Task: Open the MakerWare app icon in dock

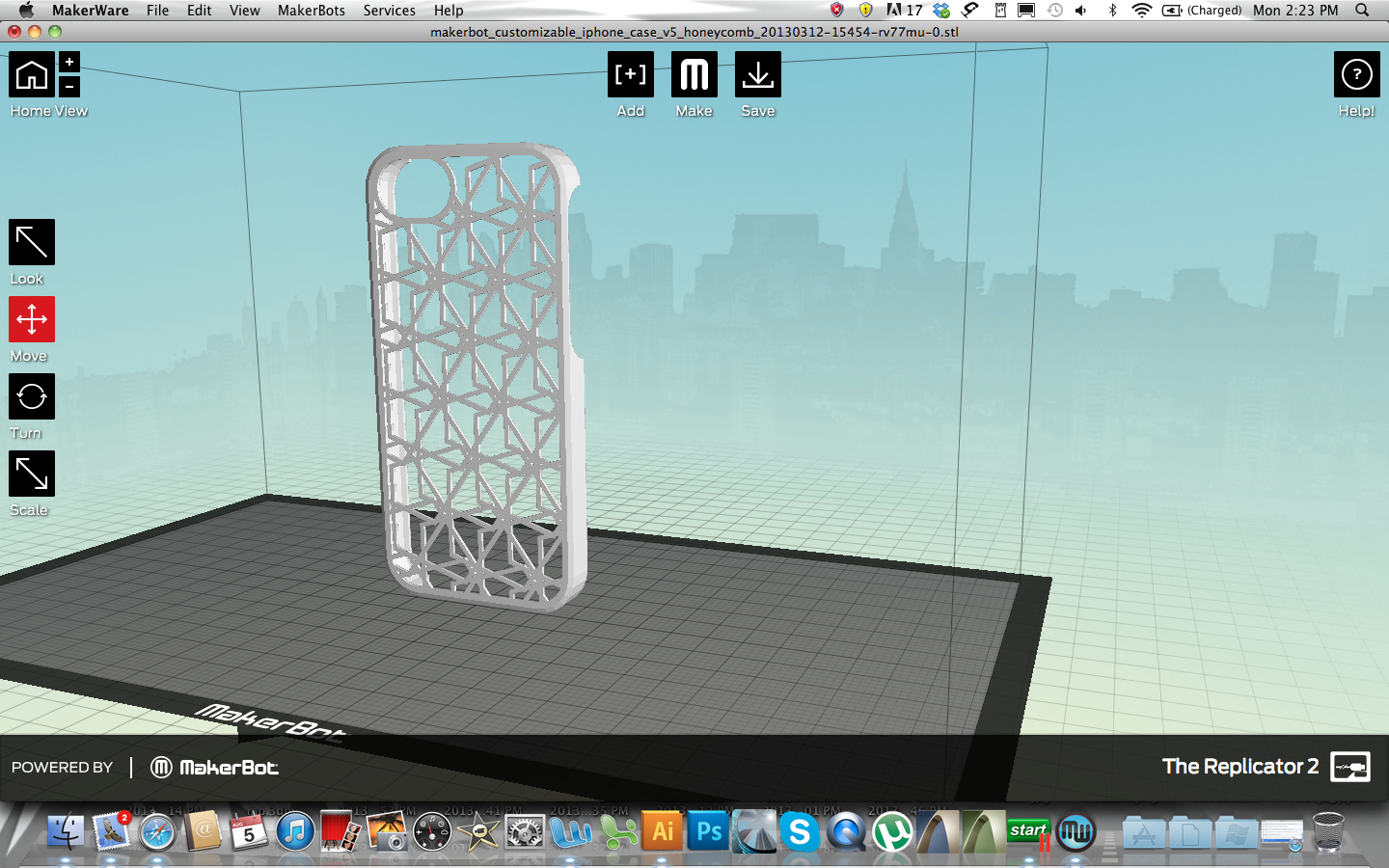Action: 1076,831
